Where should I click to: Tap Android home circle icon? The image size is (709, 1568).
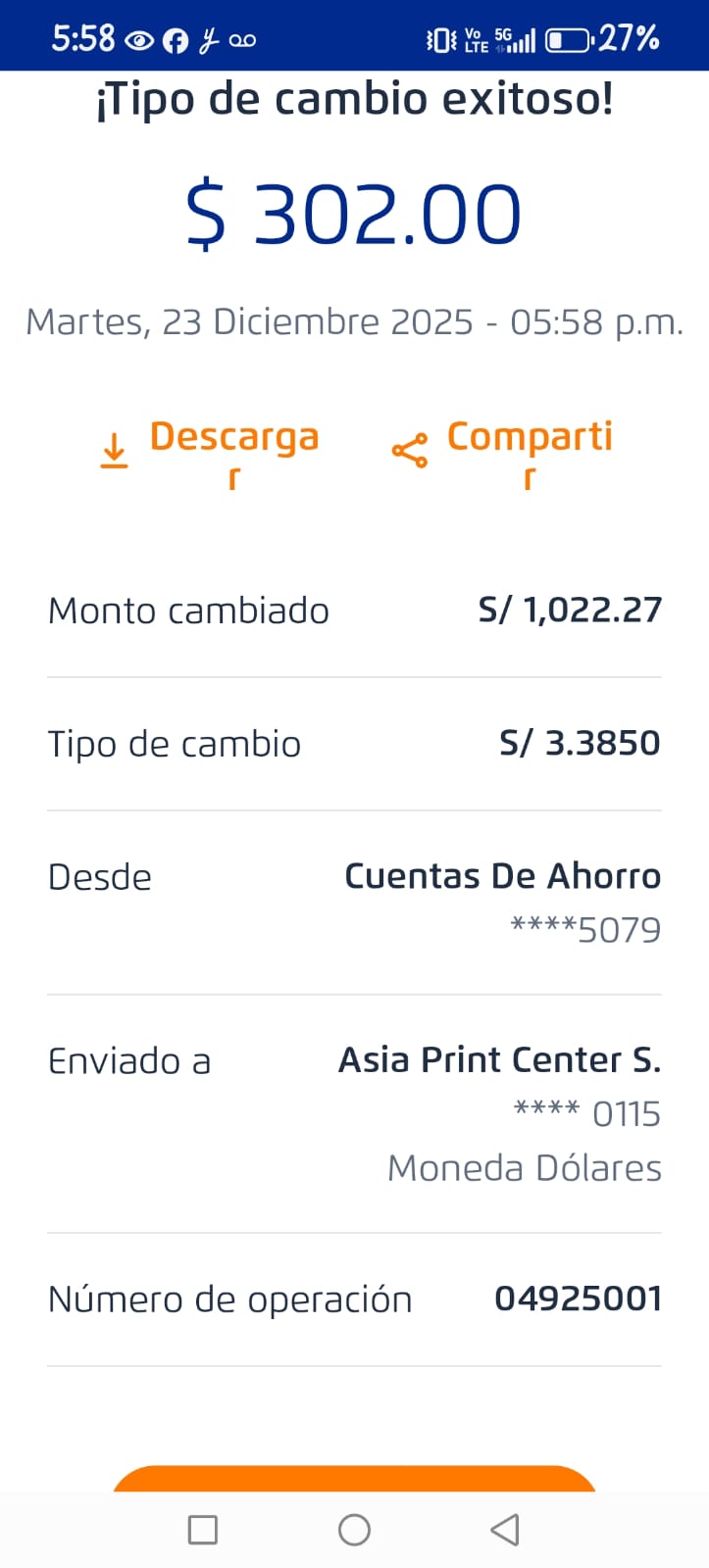coord(354,1529)
